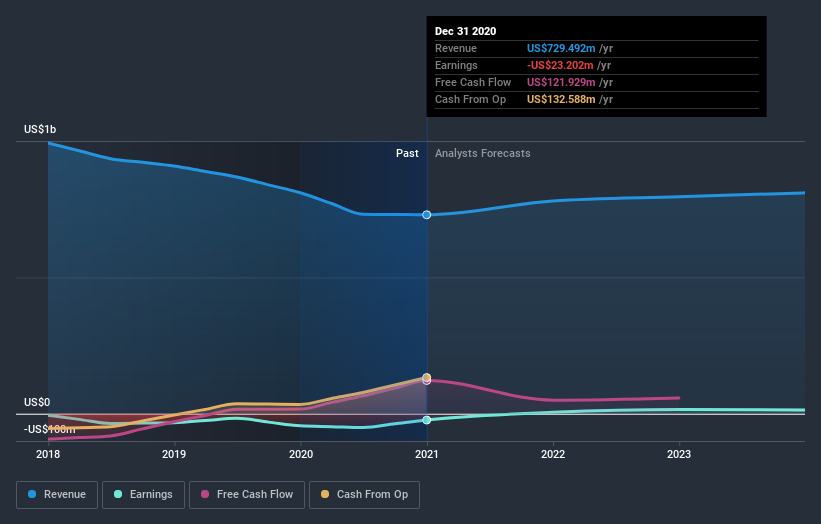Viewport: 821px width, 524px height.
Task: Click the US$121.929m free cash flow value
Action: point(561,82)
